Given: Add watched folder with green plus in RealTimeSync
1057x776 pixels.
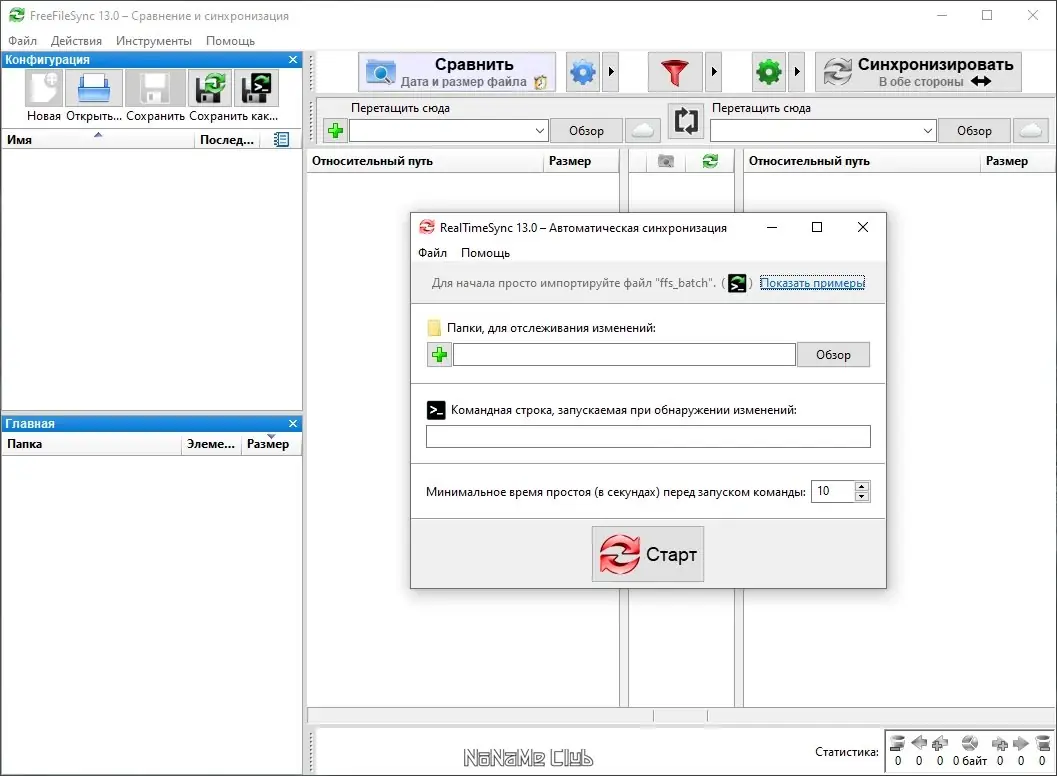Looking at the screenshot, I should click(439, 355).
